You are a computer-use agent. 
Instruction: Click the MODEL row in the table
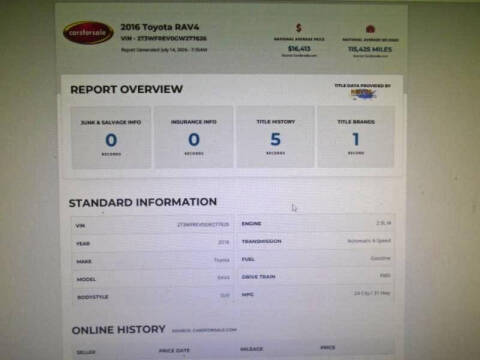click(152, 278)
